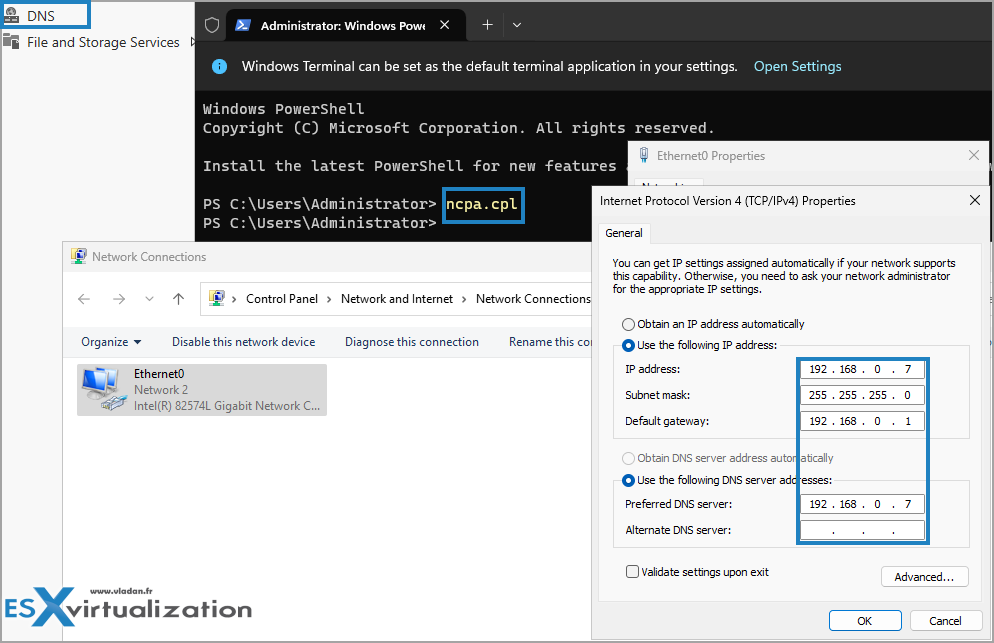Open DNS in Server Manager sidebar

click(41, 16)
